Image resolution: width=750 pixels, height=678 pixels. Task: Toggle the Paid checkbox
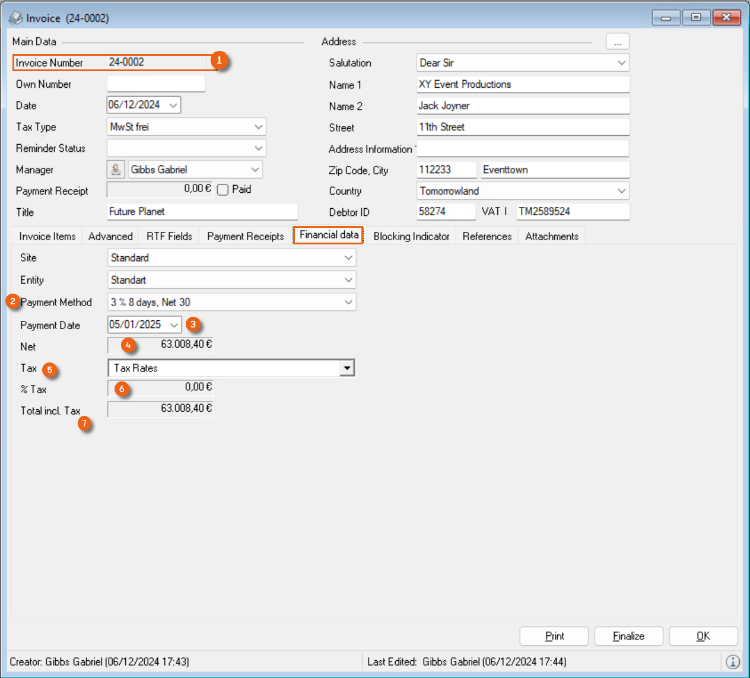pyautogui.click(x=222, y=190)
